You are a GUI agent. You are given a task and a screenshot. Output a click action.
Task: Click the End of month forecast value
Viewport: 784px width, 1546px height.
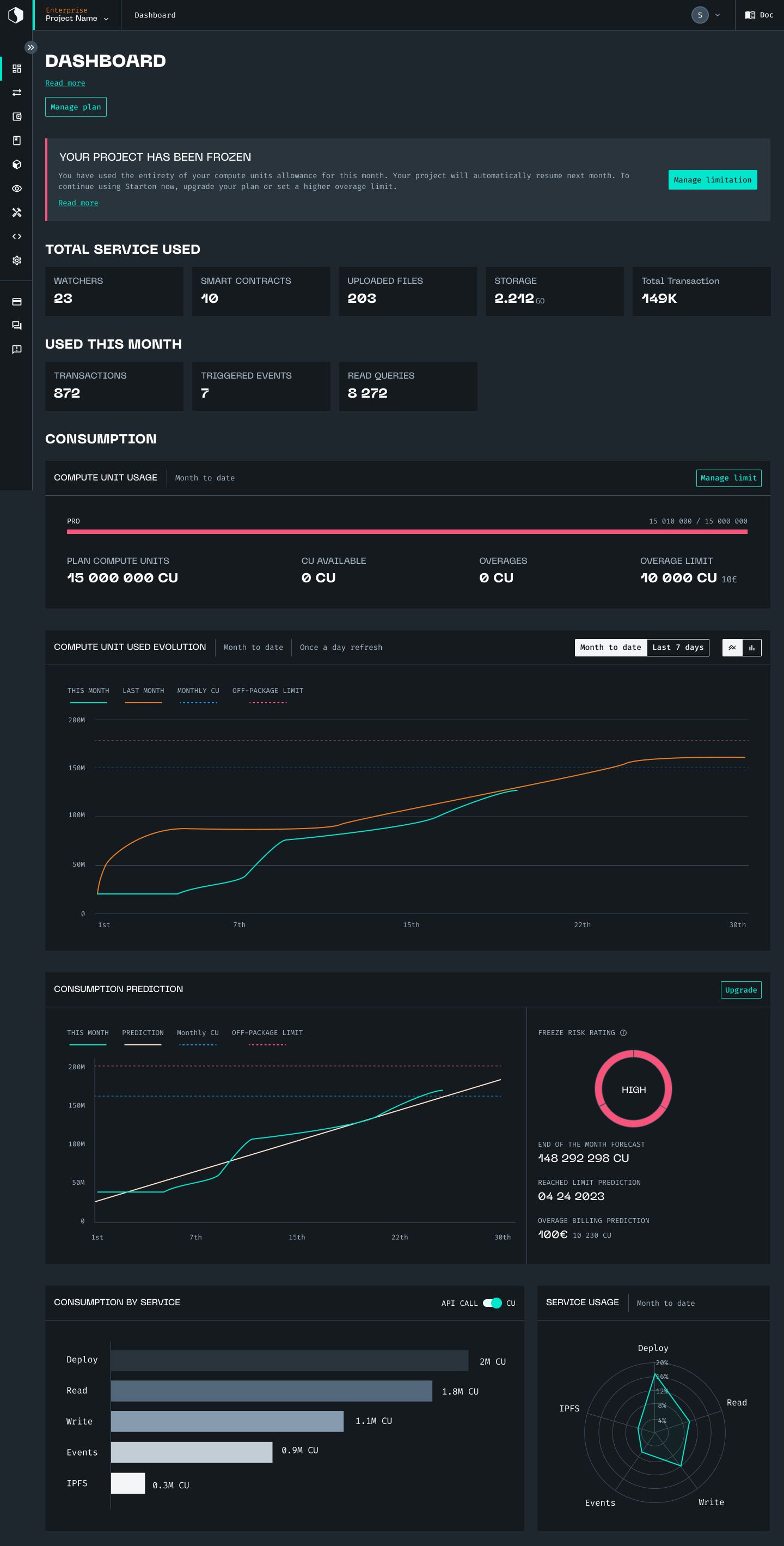584,1158
